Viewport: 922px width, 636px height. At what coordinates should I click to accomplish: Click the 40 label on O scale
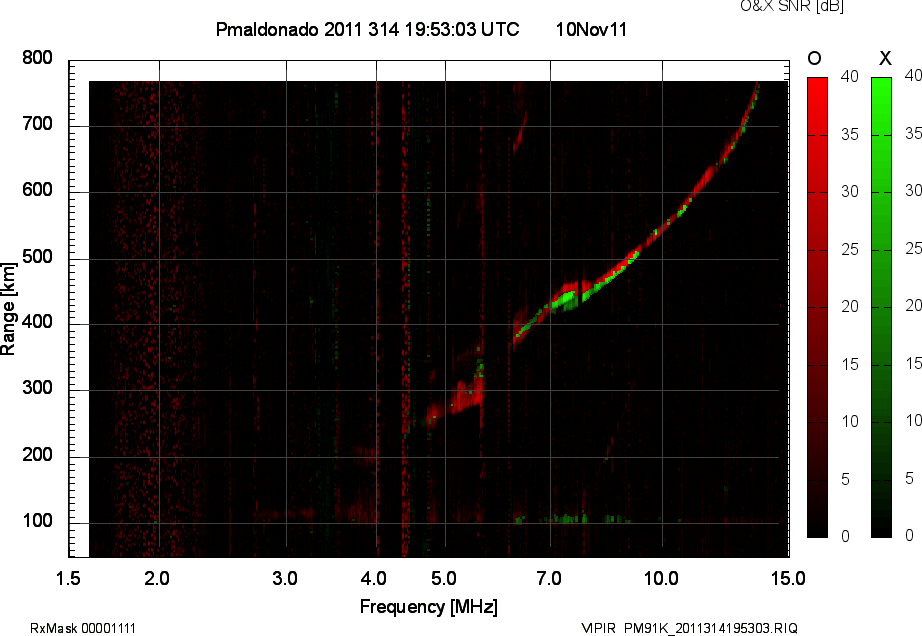tap(850, 76)
